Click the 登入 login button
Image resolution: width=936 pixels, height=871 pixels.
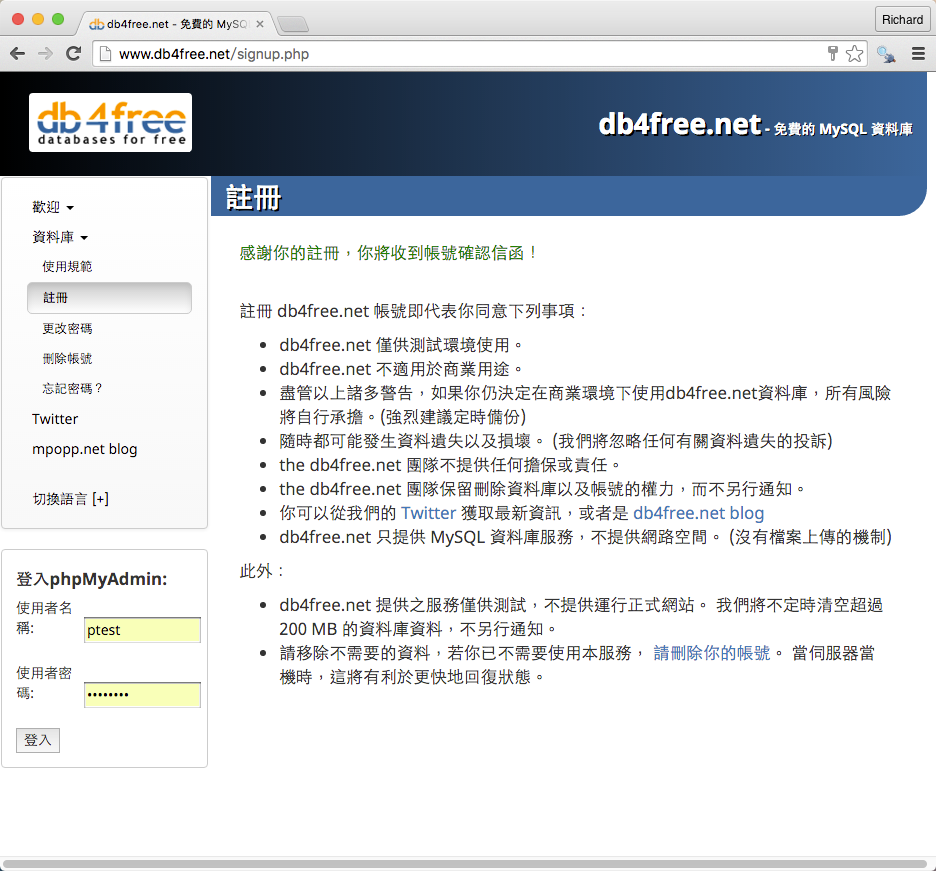(38, 740)
